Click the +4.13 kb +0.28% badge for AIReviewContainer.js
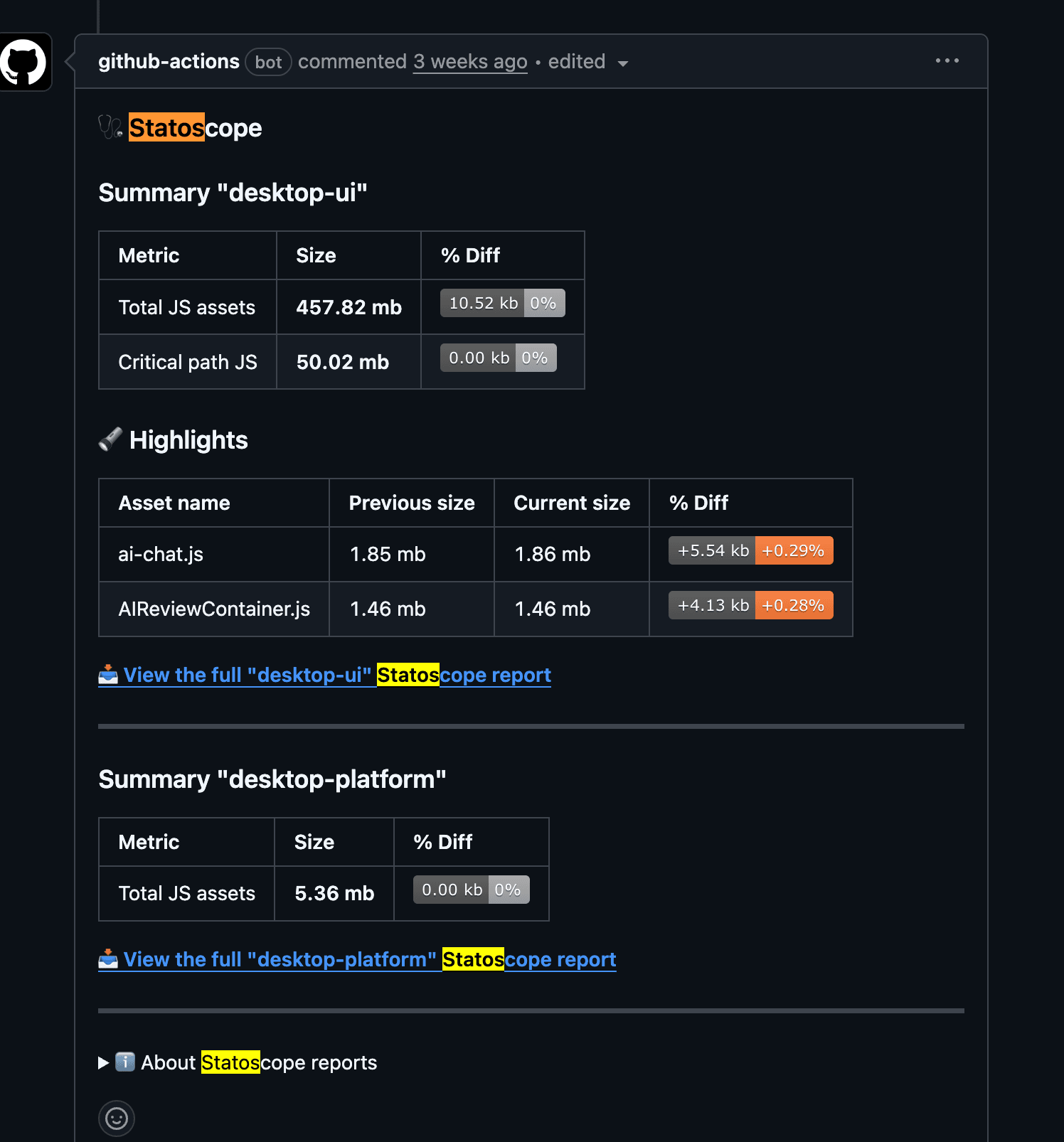 click(x=751, y=605)
